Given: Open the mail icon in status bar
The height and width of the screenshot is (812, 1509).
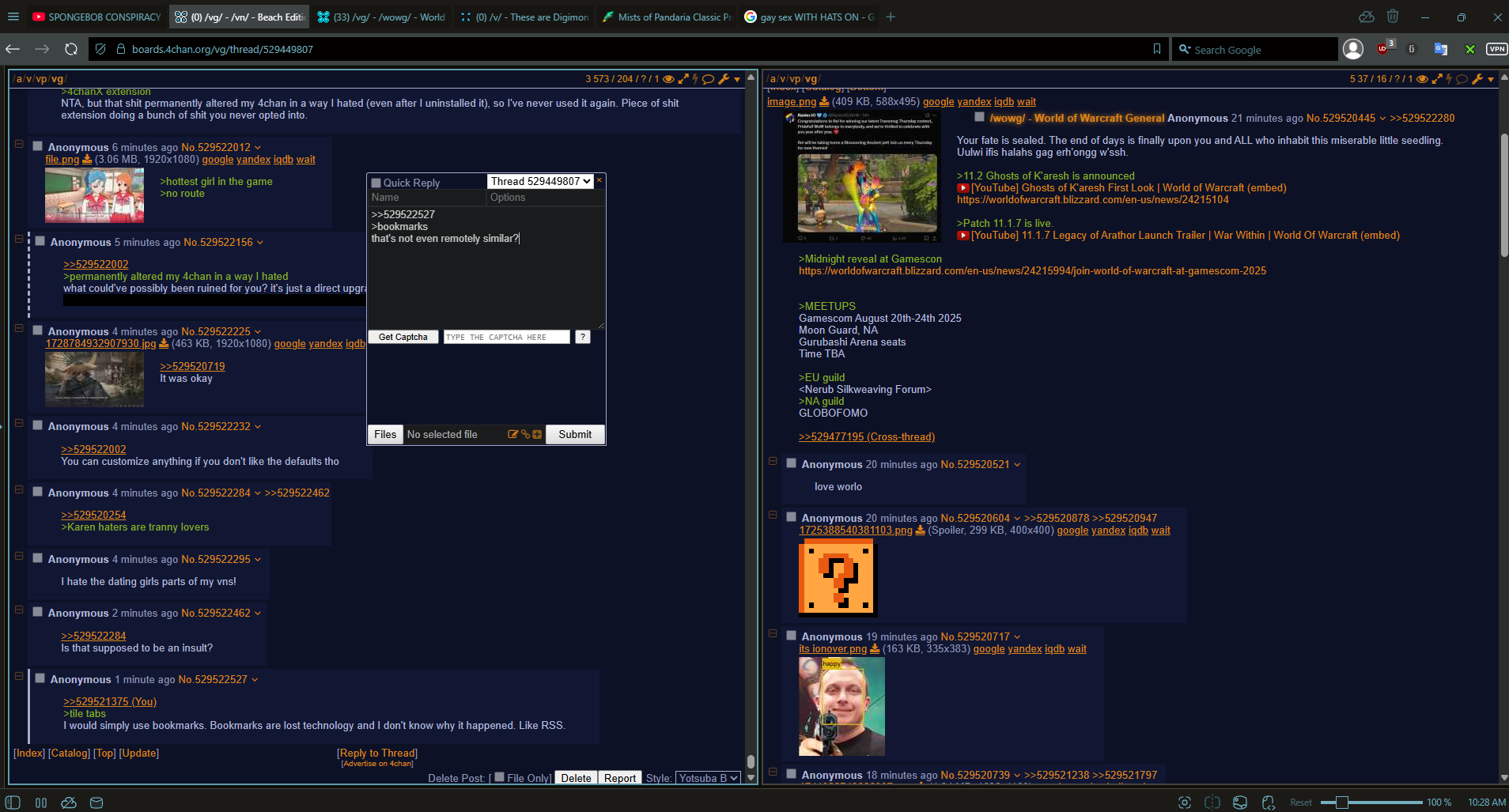Looking at the screenshot, I should 96,803.
